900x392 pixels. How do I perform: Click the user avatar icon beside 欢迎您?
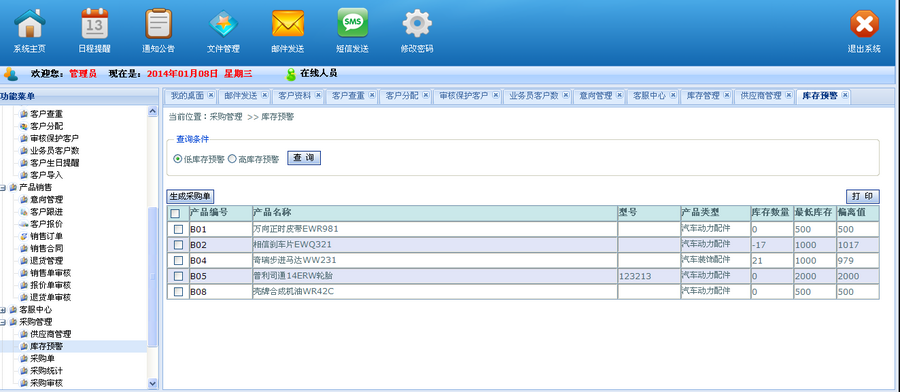tap(11, 74)
